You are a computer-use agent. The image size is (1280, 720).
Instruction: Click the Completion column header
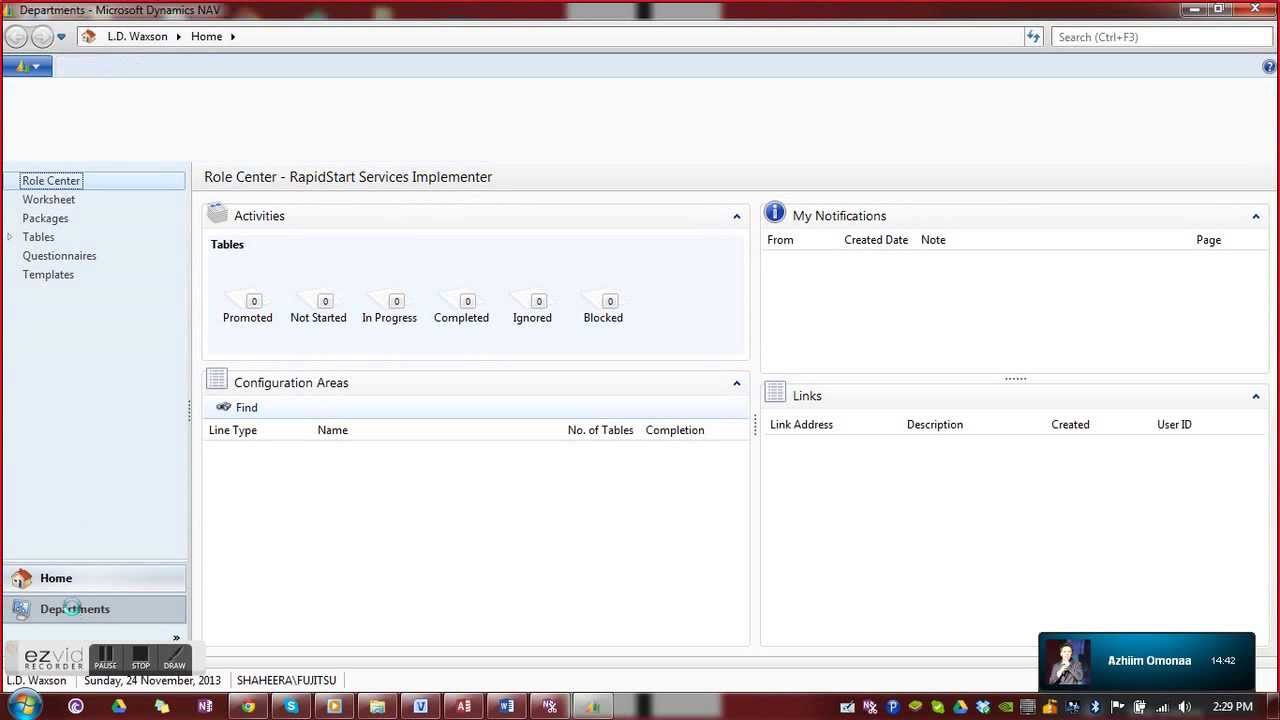(x=675, y=430)
